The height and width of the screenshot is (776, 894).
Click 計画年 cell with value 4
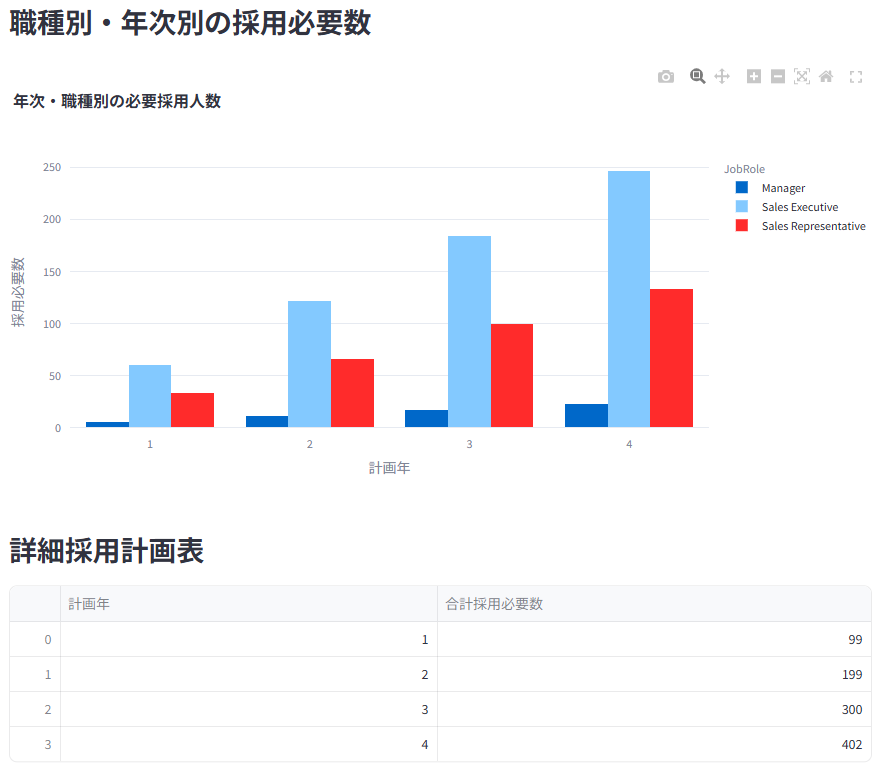click(249, 744)
